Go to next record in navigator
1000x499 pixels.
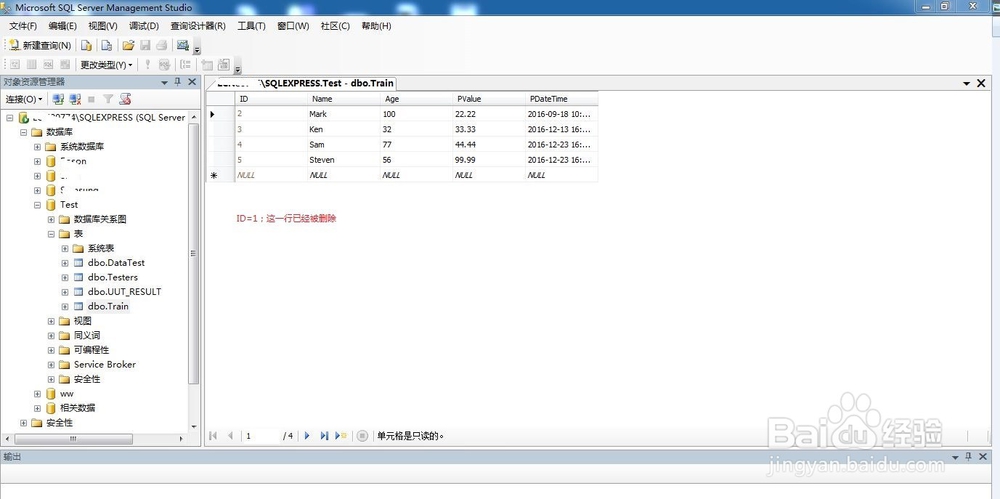point(307,436)
